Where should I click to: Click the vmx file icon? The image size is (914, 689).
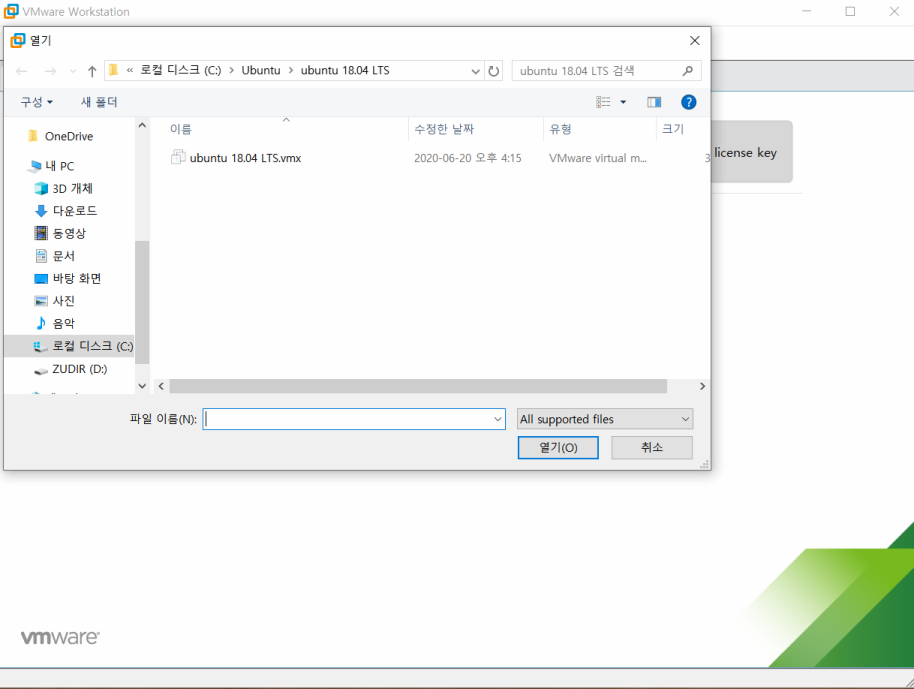(178, 157)
